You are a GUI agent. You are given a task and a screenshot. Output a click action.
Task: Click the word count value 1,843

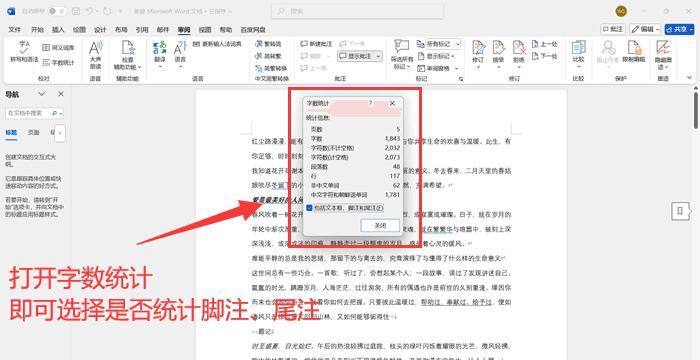392,138
